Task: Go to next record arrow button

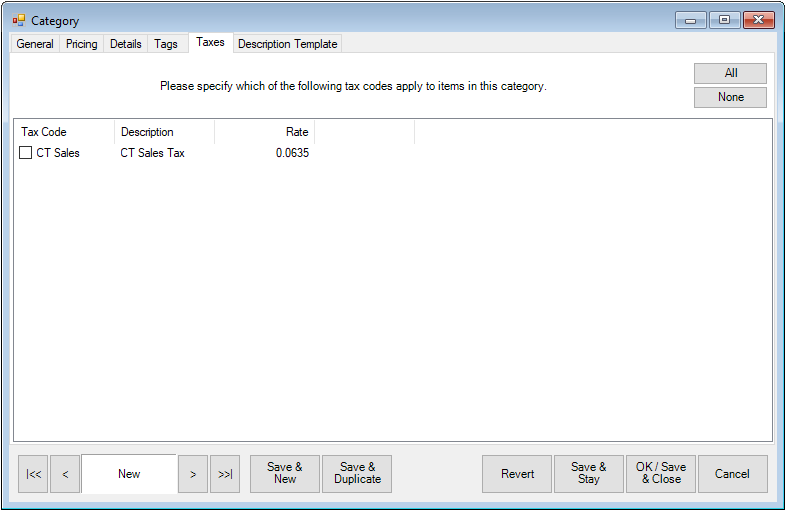Action: (193, 474)
